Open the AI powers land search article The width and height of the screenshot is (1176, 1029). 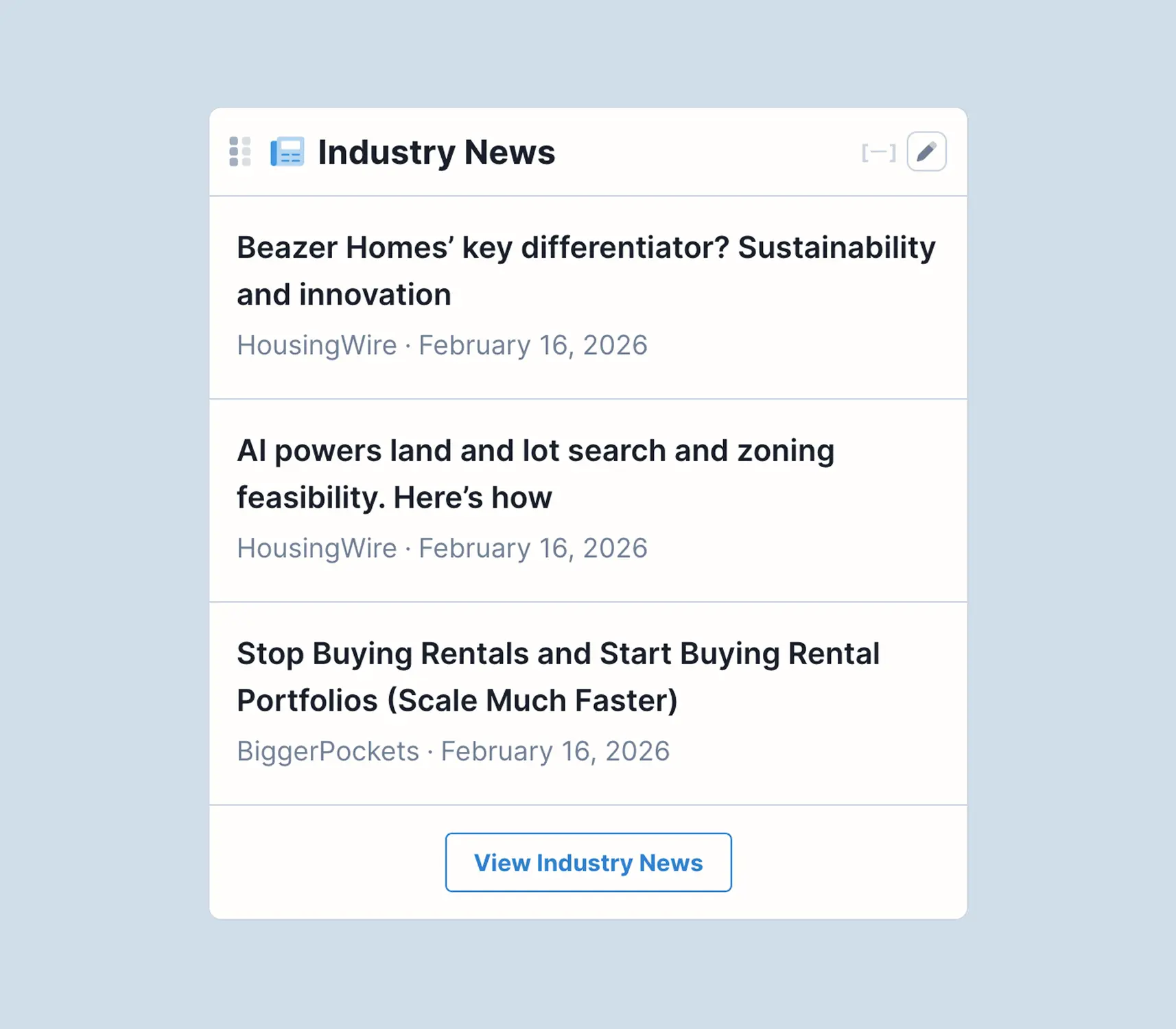tap(535, 451)
